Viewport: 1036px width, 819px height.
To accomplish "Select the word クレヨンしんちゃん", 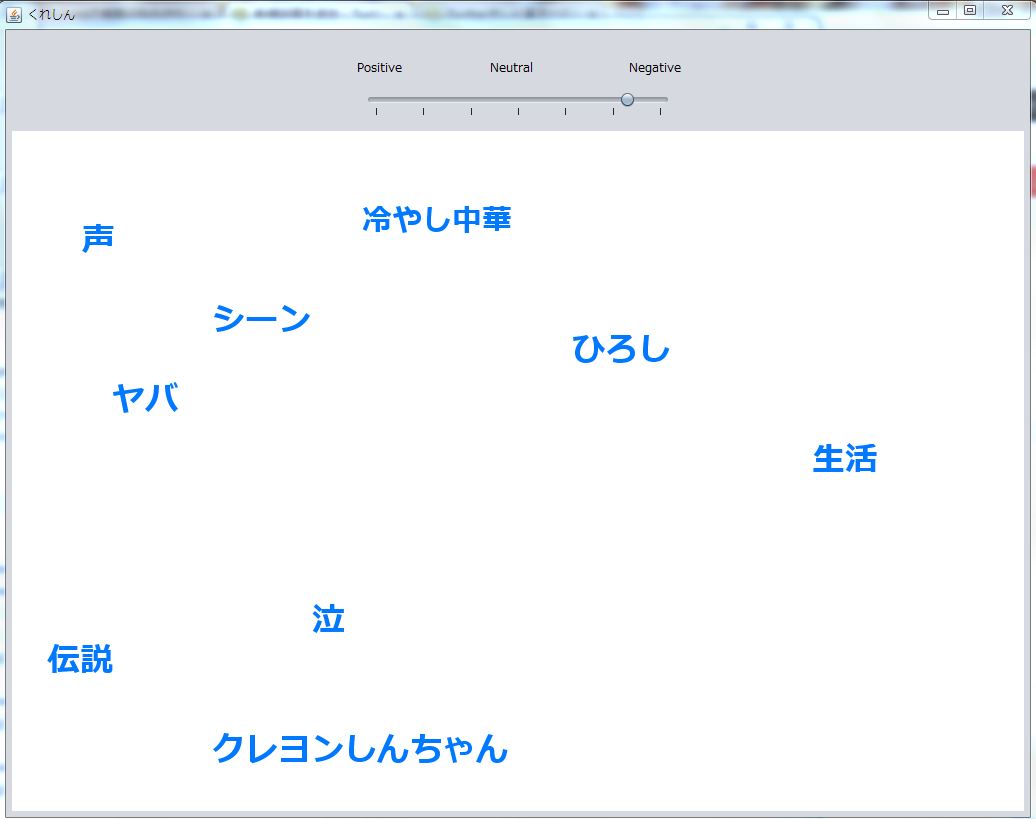I will pos(360,748).
